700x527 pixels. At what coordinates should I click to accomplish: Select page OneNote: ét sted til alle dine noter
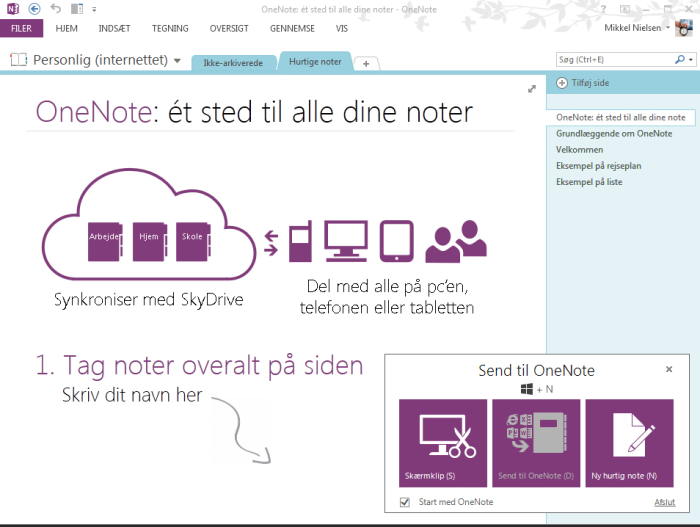621,117
